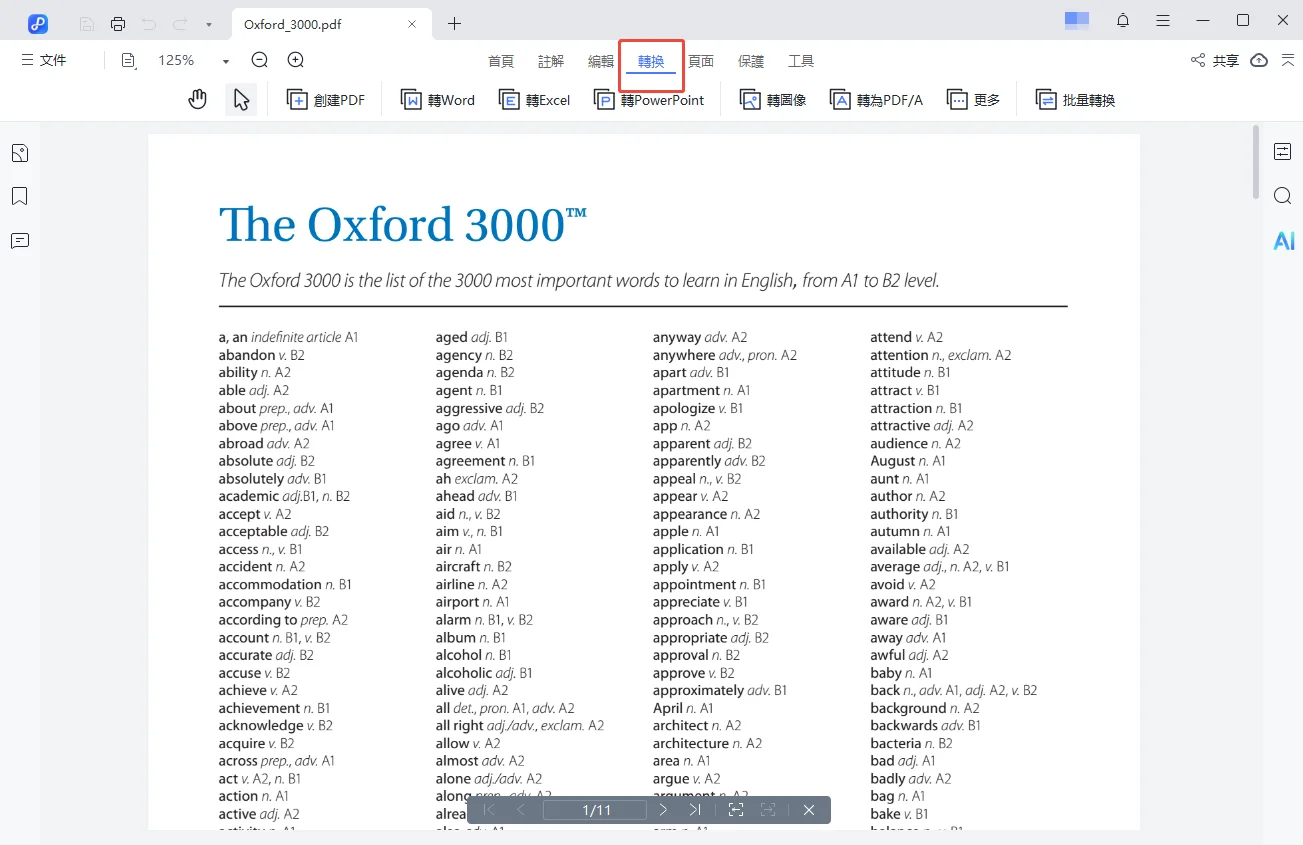
Task: Go to previous page in bottom bar
Action: [x=521, y=810]
